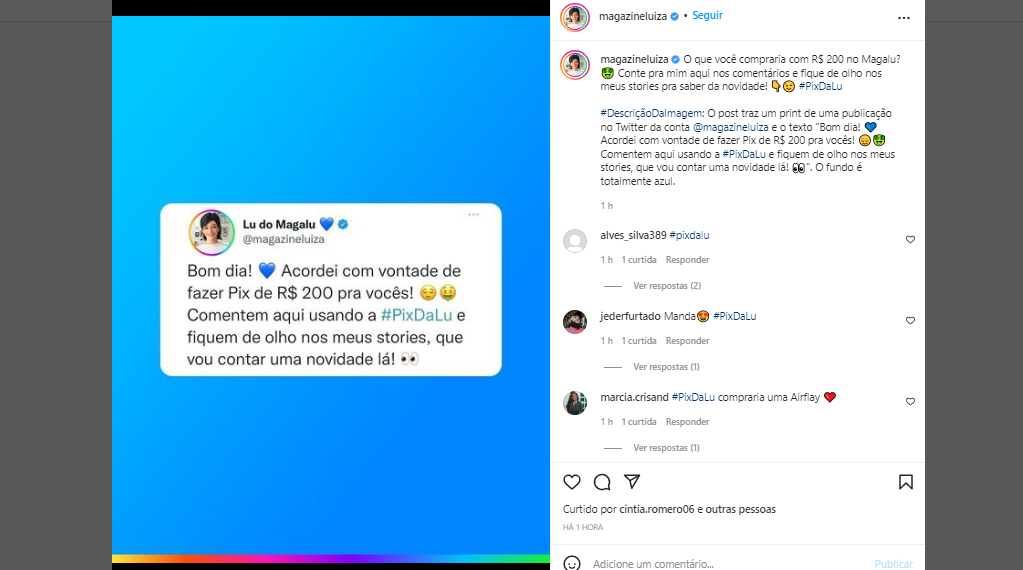Save the post with the bookmark icon
The height and width of the screenshot is (570, 1023).
point(906,482)
